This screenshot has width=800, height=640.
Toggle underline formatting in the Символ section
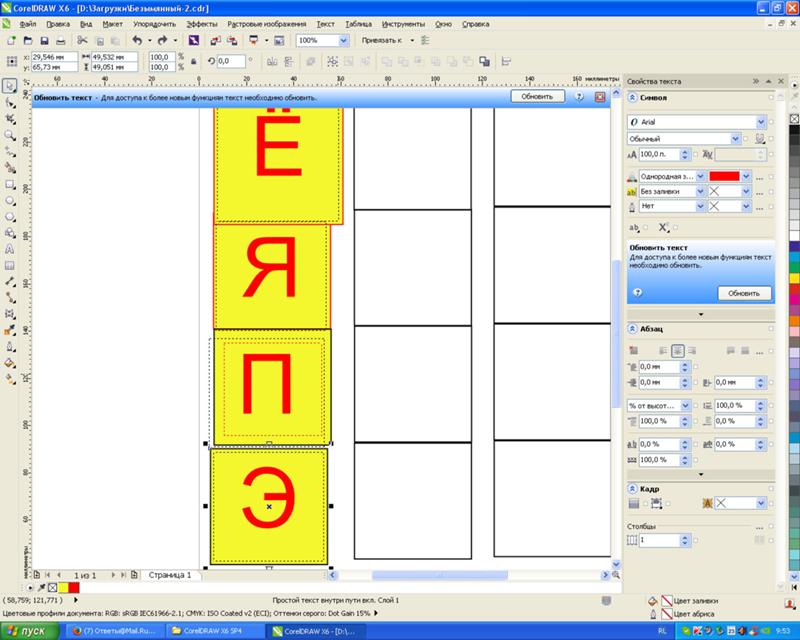(634, 226)
